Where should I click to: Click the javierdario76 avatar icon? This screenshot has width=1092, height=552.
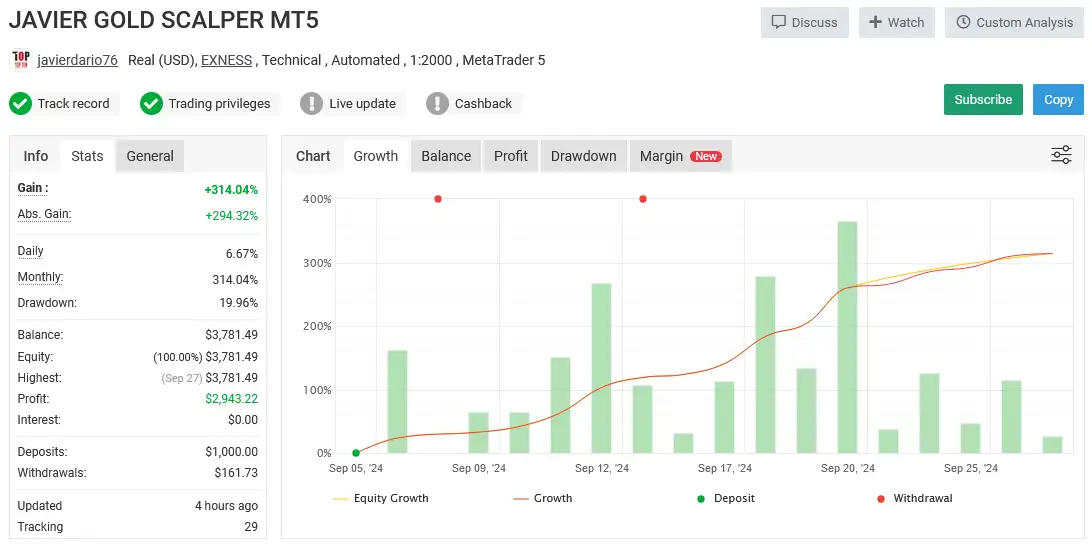pyautogui.click(x=20, y=60)
